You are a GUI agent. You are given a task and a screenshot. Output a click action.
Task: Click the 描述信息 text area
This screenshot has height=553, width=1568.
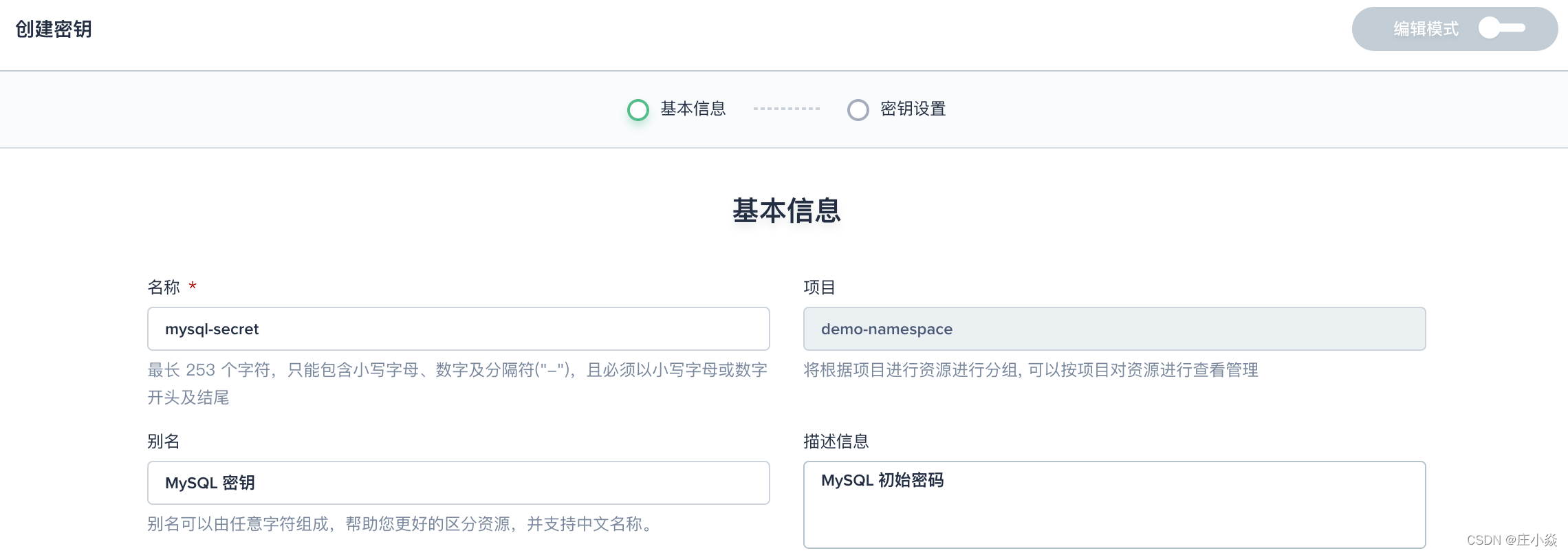(1115, 505)
